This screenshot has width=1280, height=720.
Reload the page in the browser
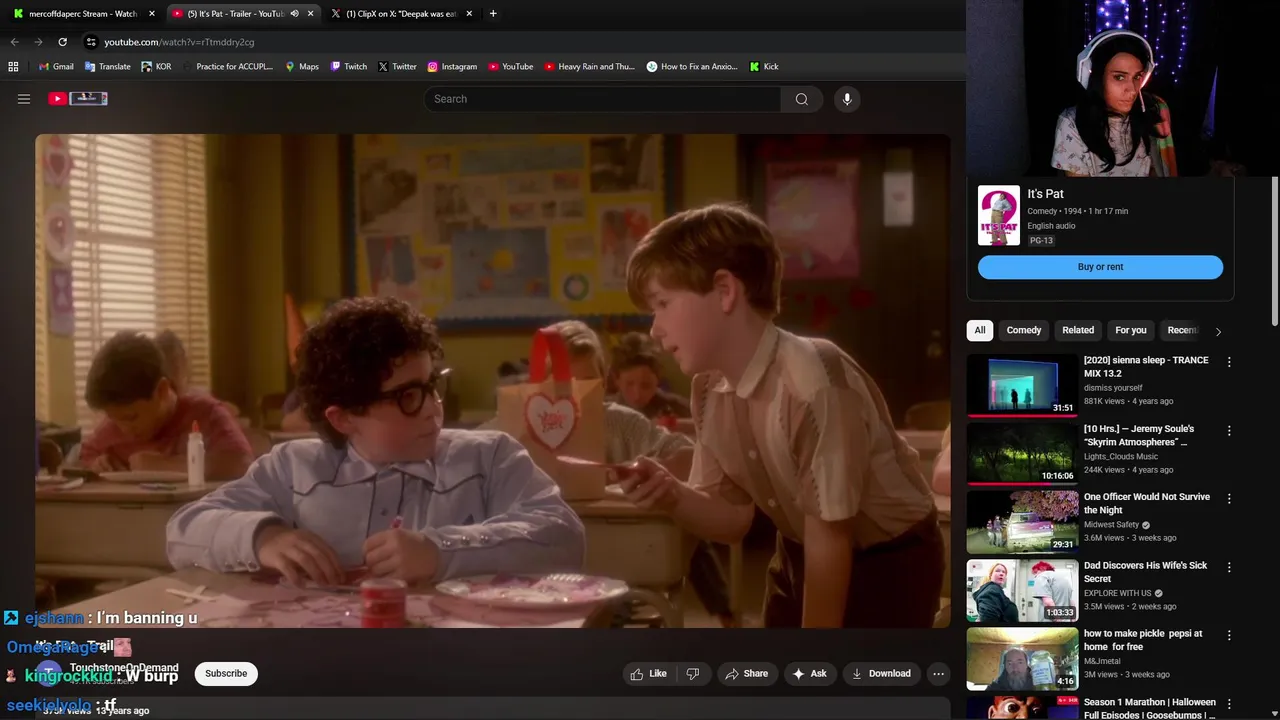tap(62, 42)
